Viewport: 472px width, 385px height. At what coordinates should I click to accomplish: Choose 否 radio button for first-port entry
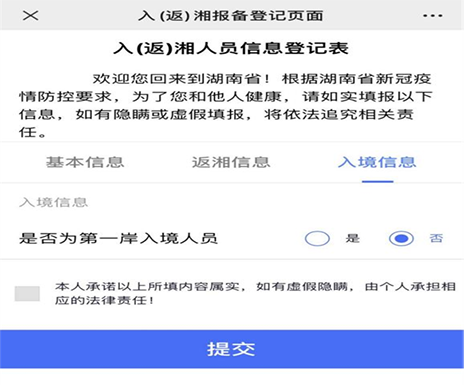[x=402, y=238]
